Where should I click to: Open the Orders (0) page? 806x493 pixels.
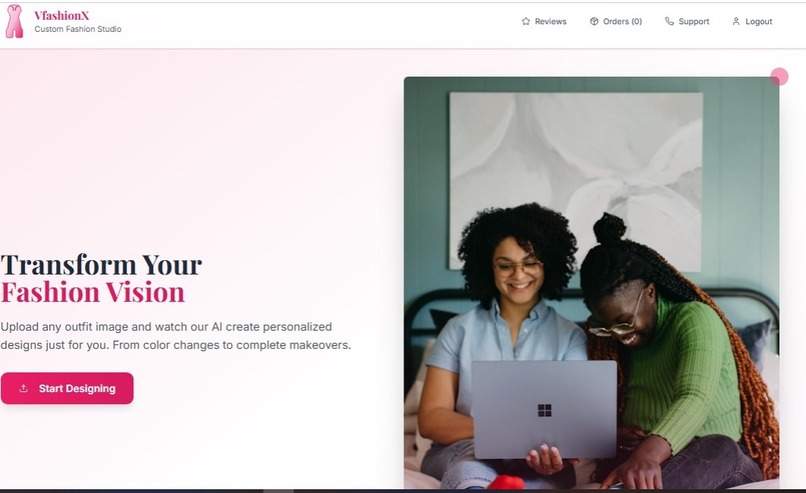click(616, 22)
